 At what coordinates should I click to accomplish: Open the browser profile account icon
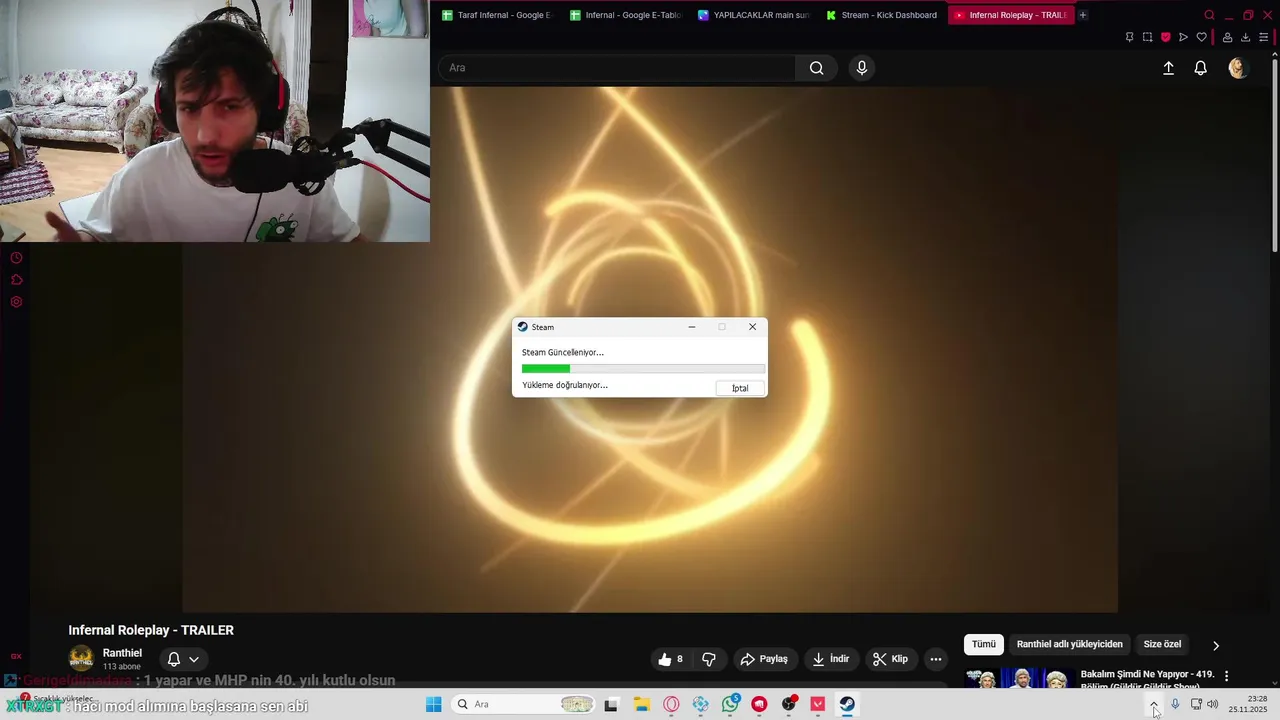1227,37
